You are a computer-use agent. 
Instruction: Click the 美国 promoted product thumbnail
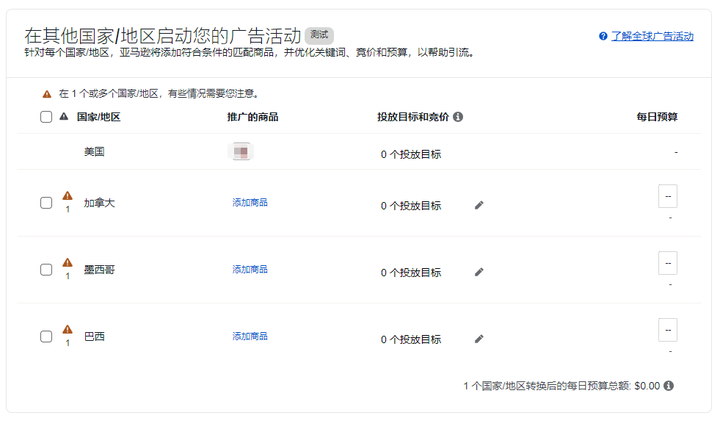[x=241, y=152]
